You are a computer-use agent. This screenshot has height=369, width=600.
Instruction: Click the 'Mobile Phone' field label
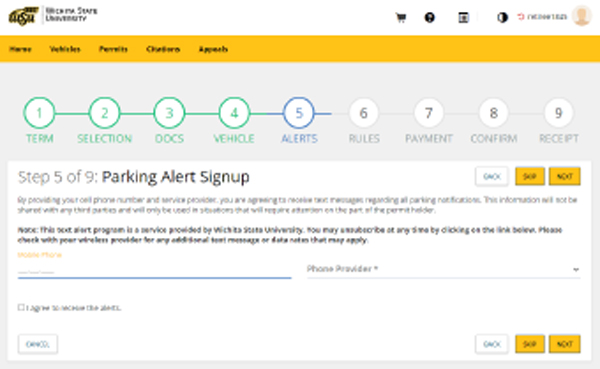click(39, 255)
